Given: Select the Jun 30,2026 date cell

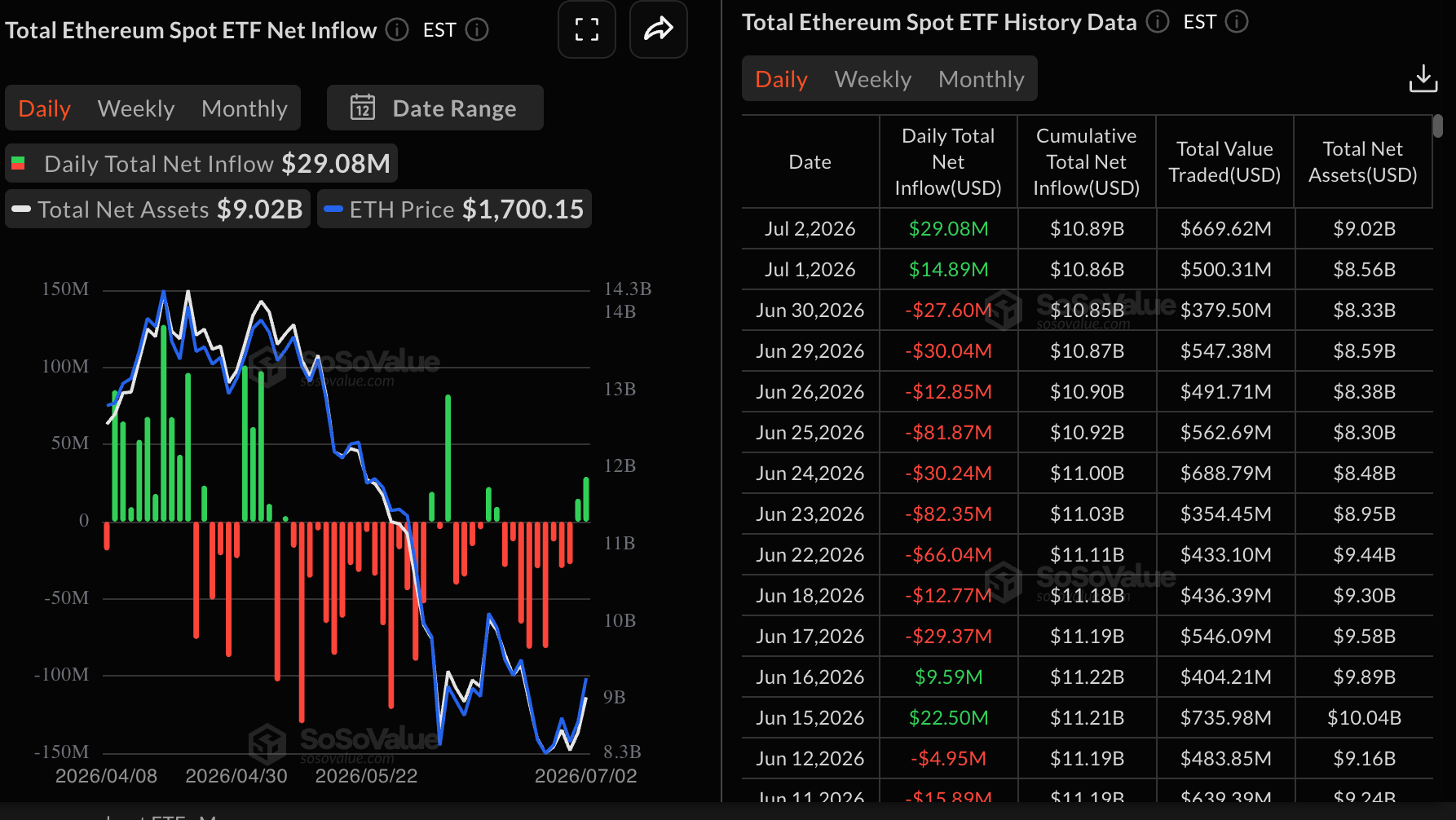Looking at the screenshot, I should (x=810, y=311).
